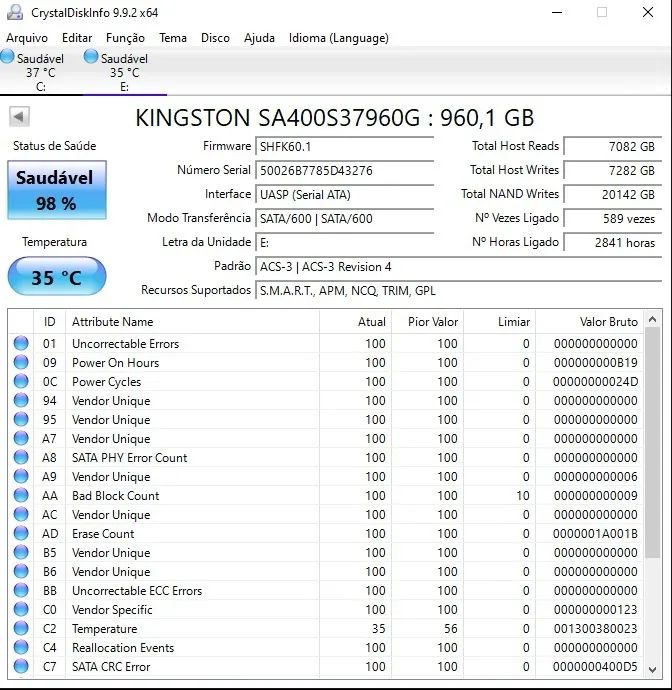Open the Disco menu
The image size is (672, 690).
pos(215,38)
